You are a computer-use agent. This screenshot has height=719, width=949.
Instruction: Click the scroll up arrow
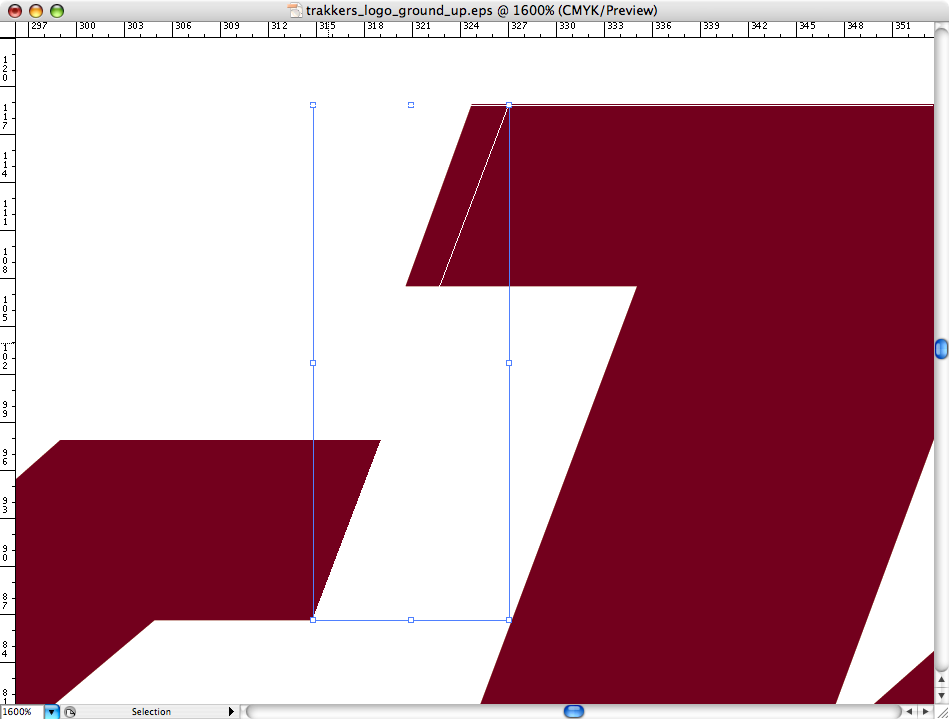[x=941, y=680]
